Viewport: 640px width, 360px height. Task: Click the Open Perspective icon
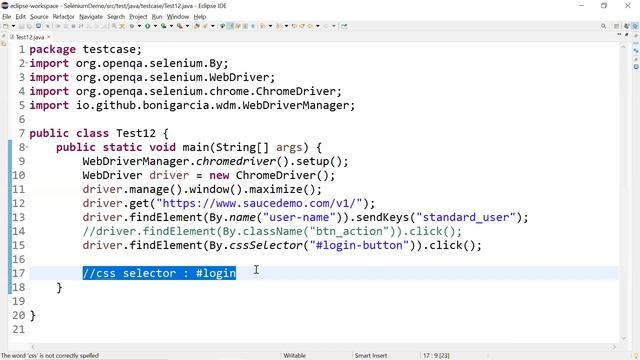[616, 26]
